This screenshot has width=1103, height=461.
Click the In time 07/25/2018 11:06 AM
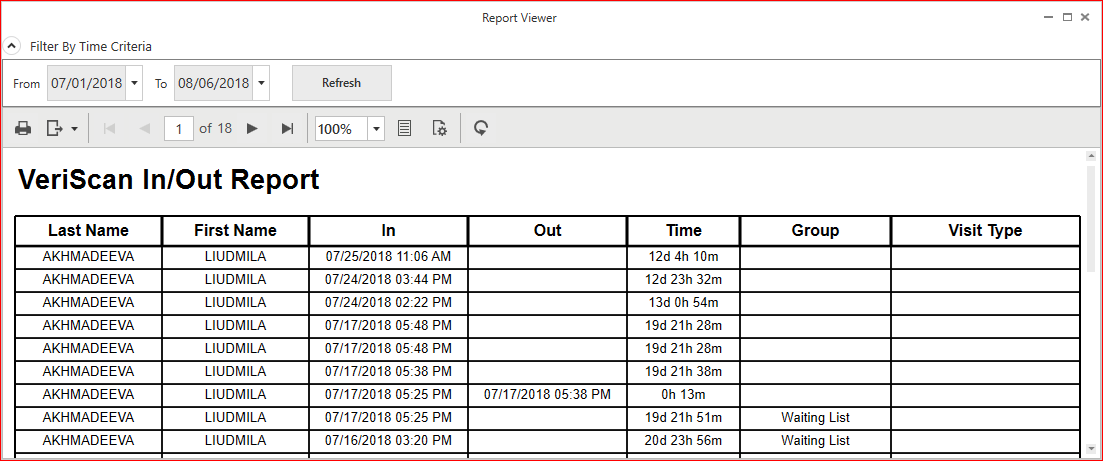(388, 257)
